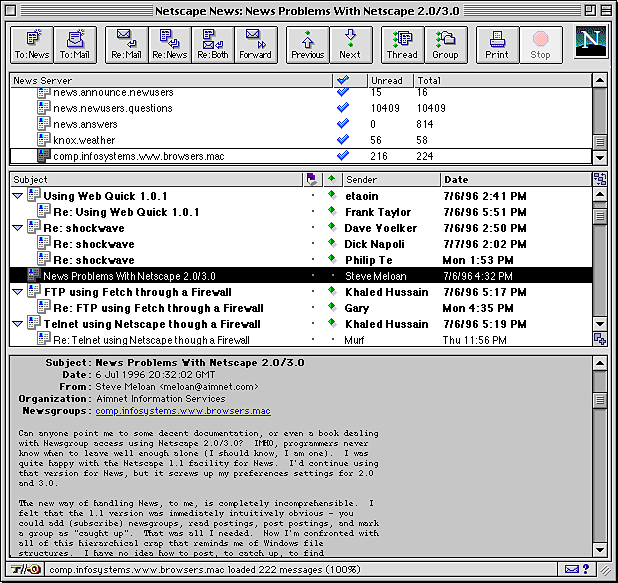Go to Previous message arrow
This screenshot has width=618, height=583.
(308, 44)
